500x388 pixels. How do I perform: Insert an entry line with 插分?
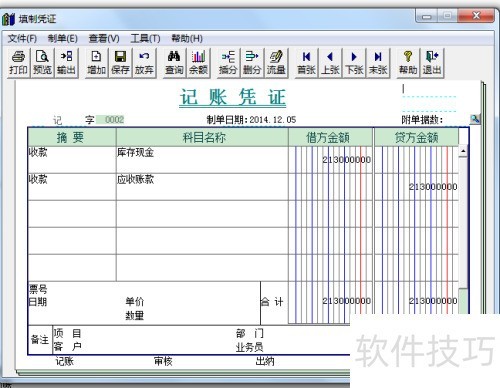click(228, 63)
